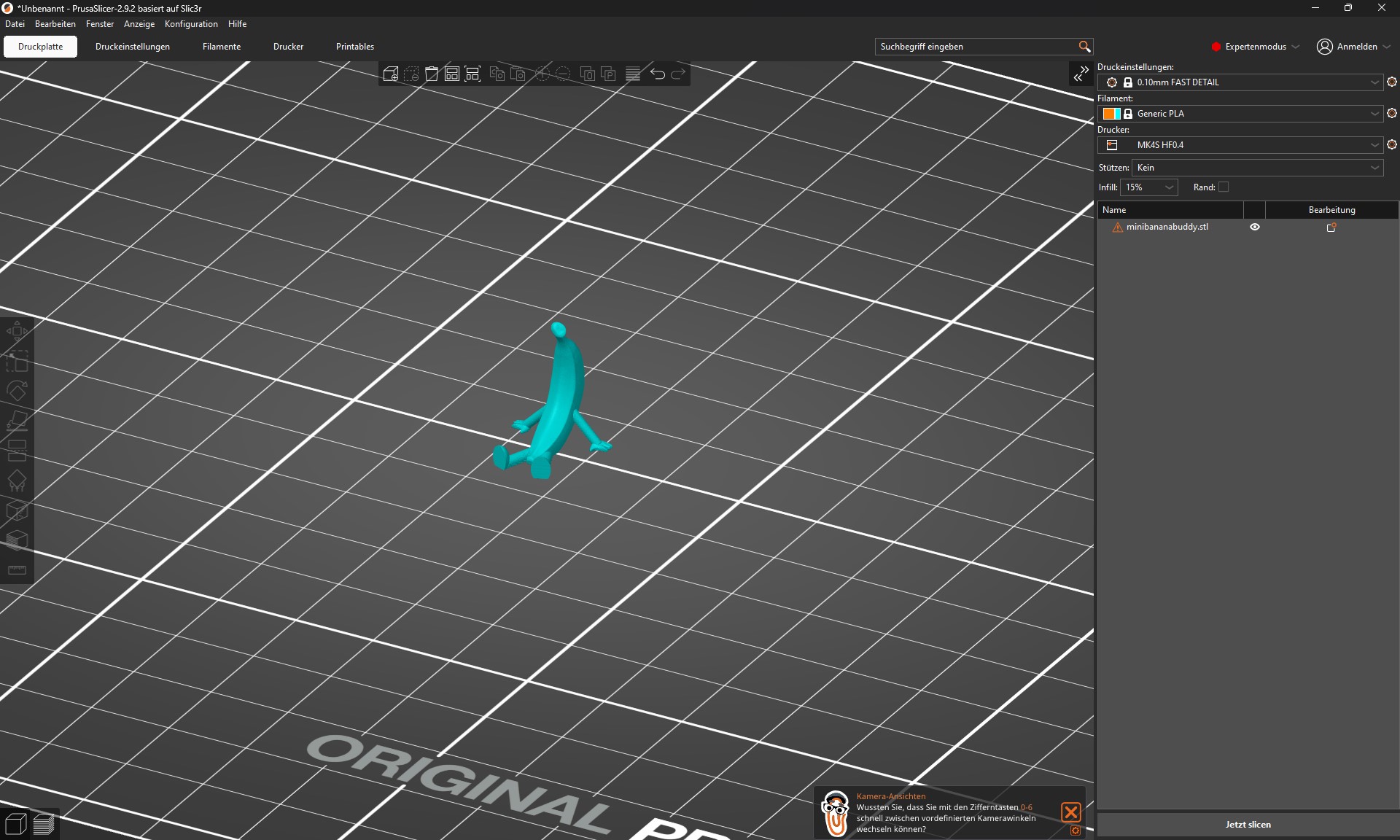
Task: Select the Cut tool
Action: click(17, 451)
